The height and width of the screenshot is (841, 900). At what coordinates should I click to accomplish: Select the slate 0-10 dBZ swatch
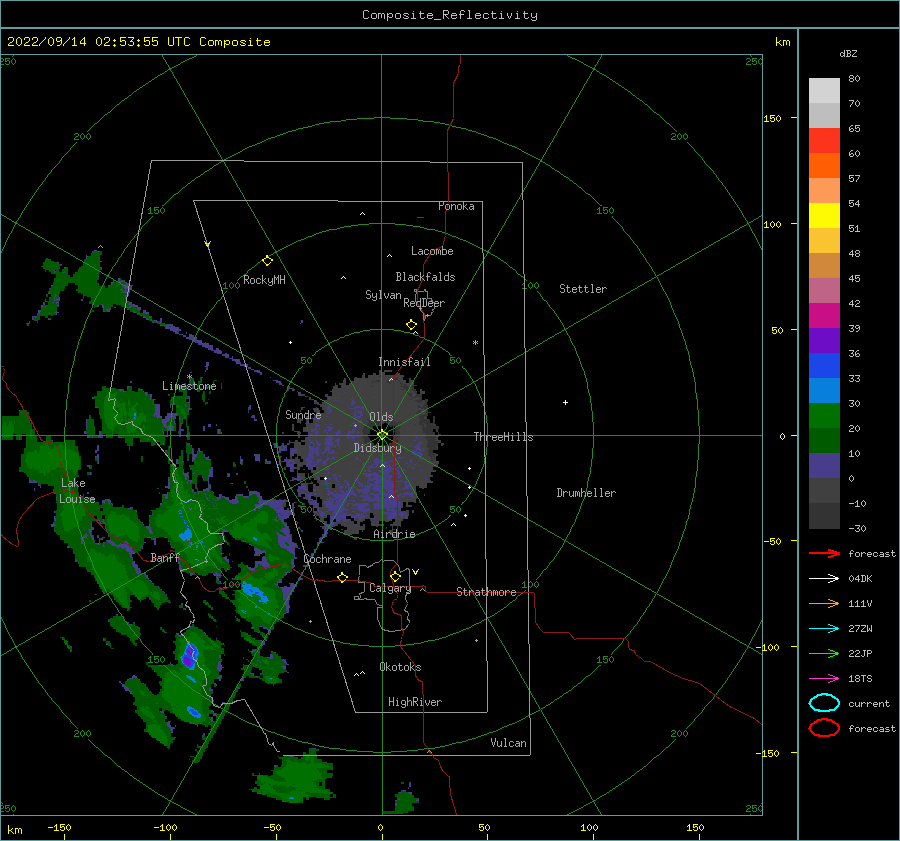click(824, 466)
